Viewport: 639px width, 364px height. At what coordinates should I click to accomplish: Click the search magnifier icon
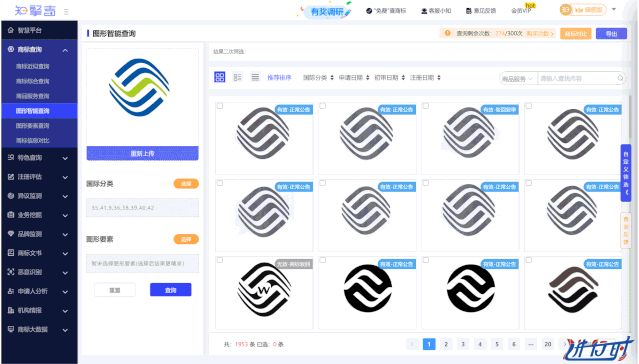click(620, 78)
